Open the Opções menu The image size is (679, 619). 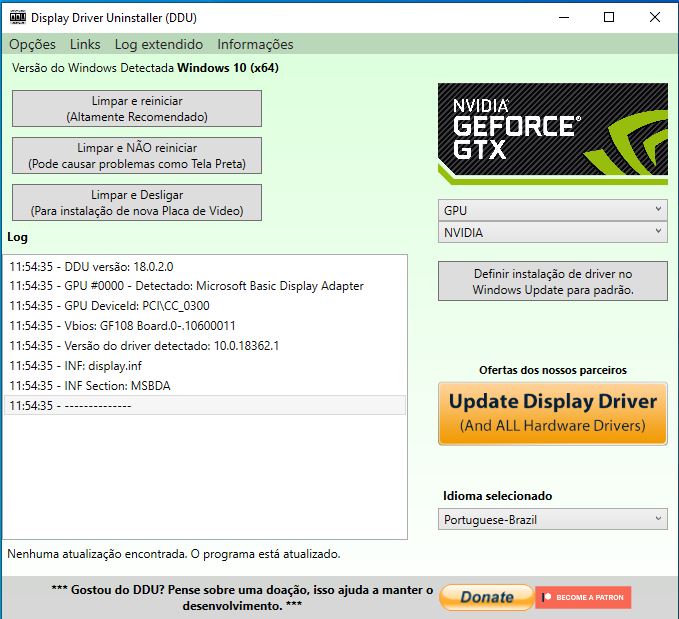click(x=32, y=44)
